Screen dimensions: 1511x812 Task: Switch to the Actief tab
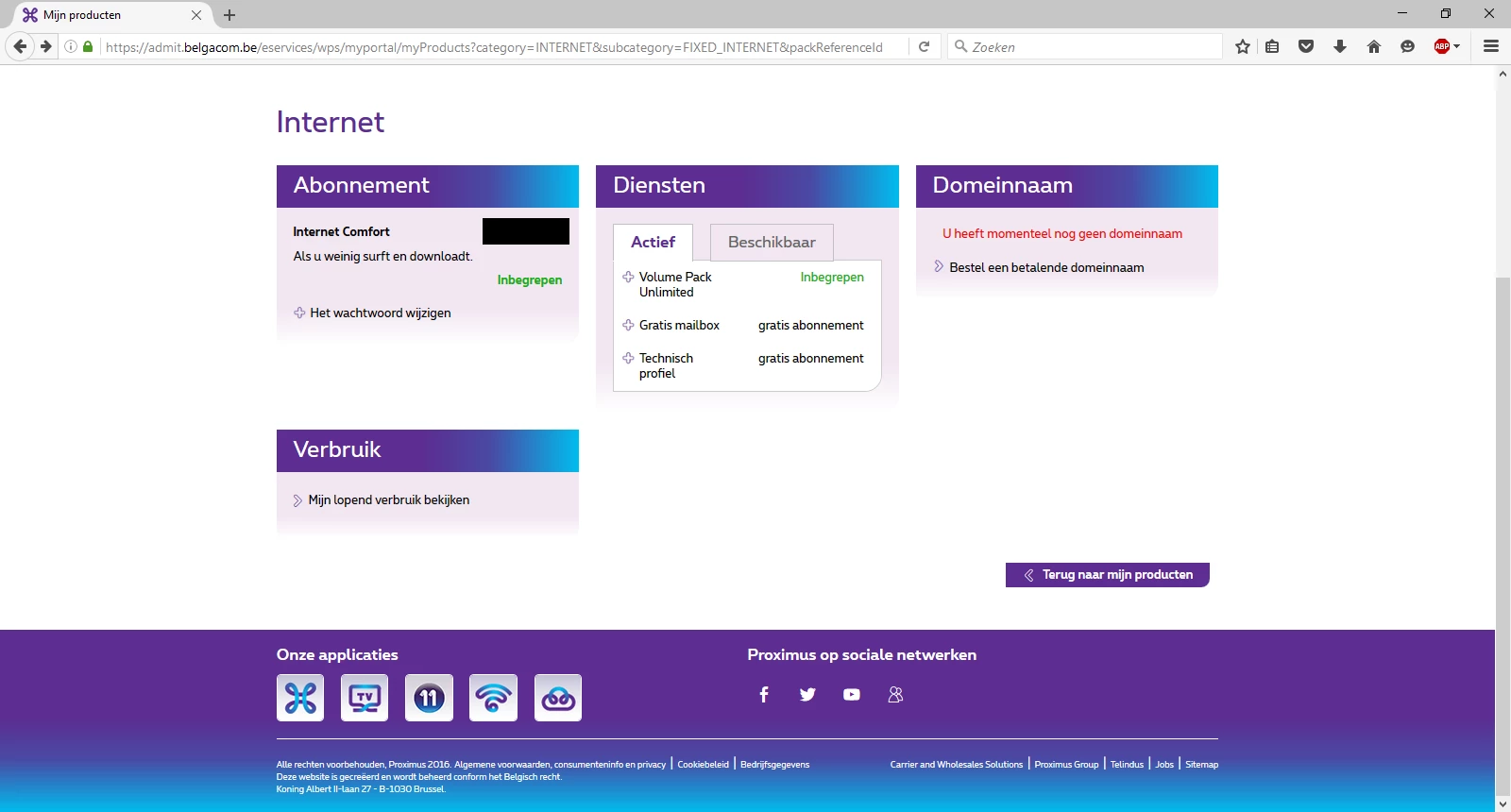pyautogui.click(x=653, y=242)
